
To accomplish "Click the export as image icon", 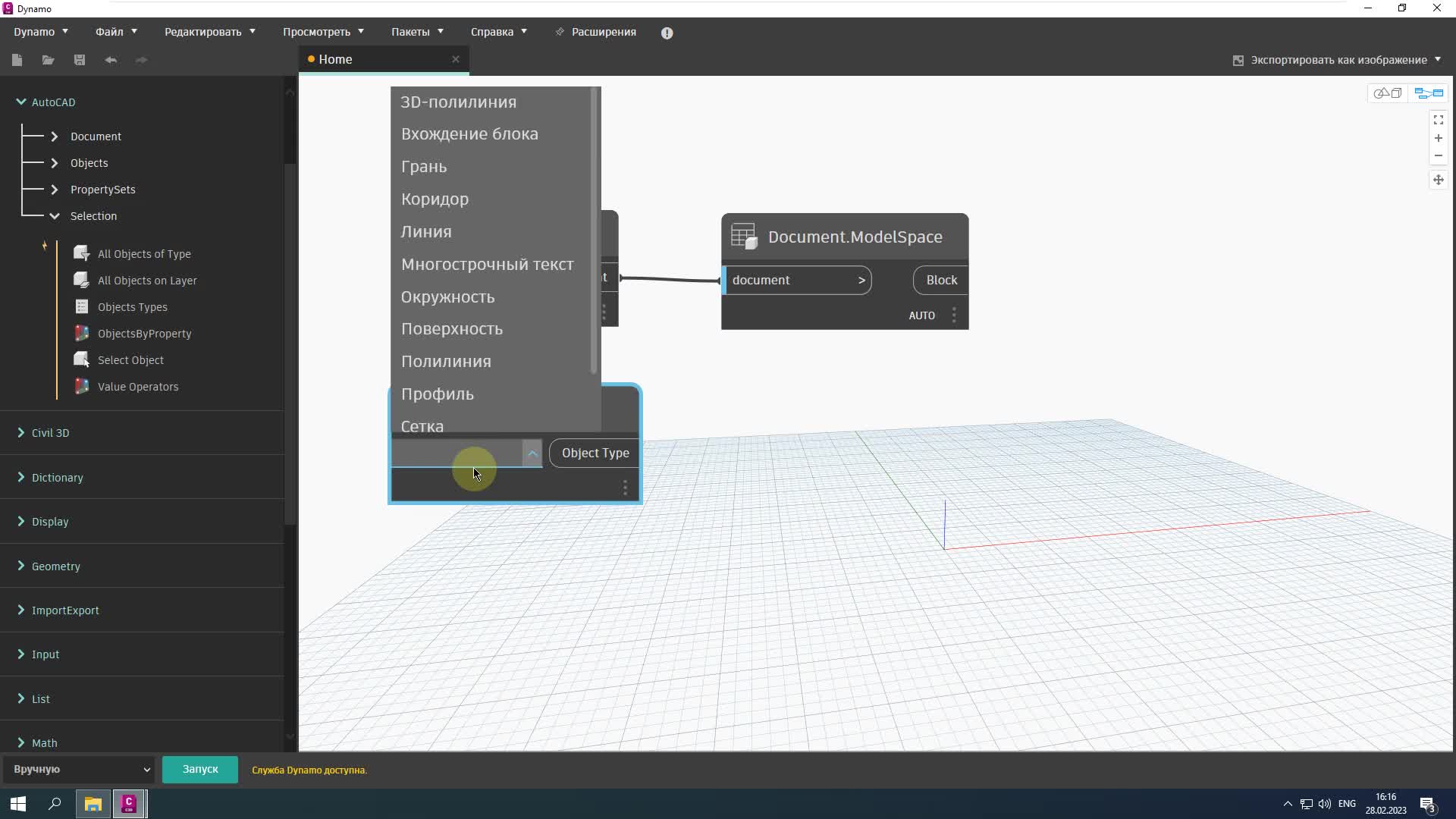I will pos(1238,60).
